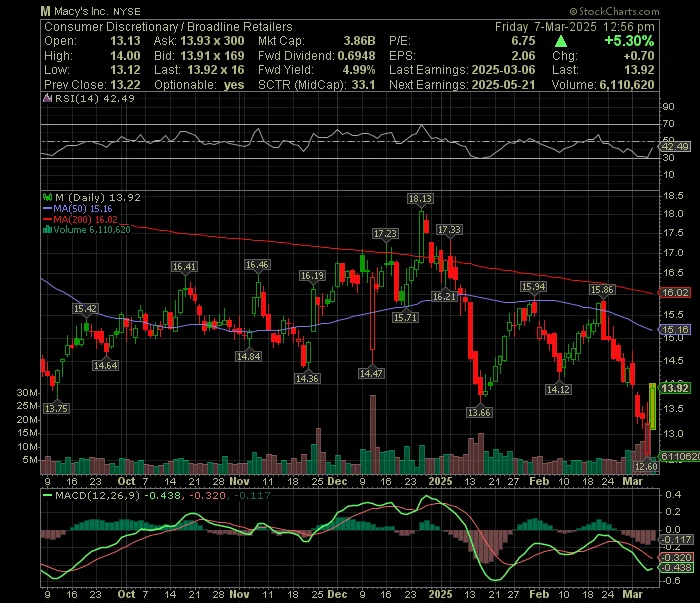Click the green Volume legend in price panel
Viewport: 700px width, 603px height.
(x=92, y=230)
